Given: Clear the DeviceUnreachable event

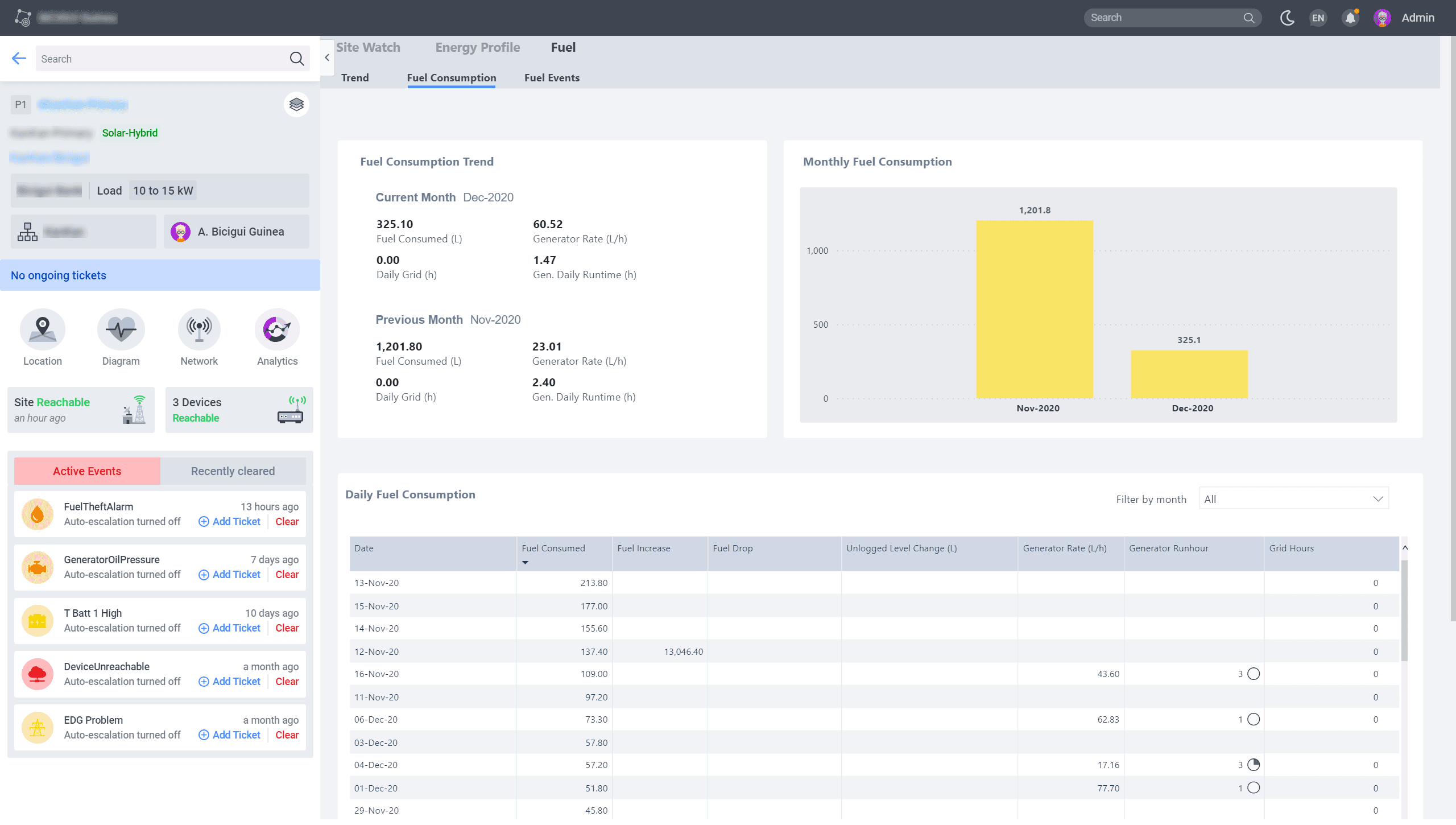Looking at the screenshot, I should point(287,682).
